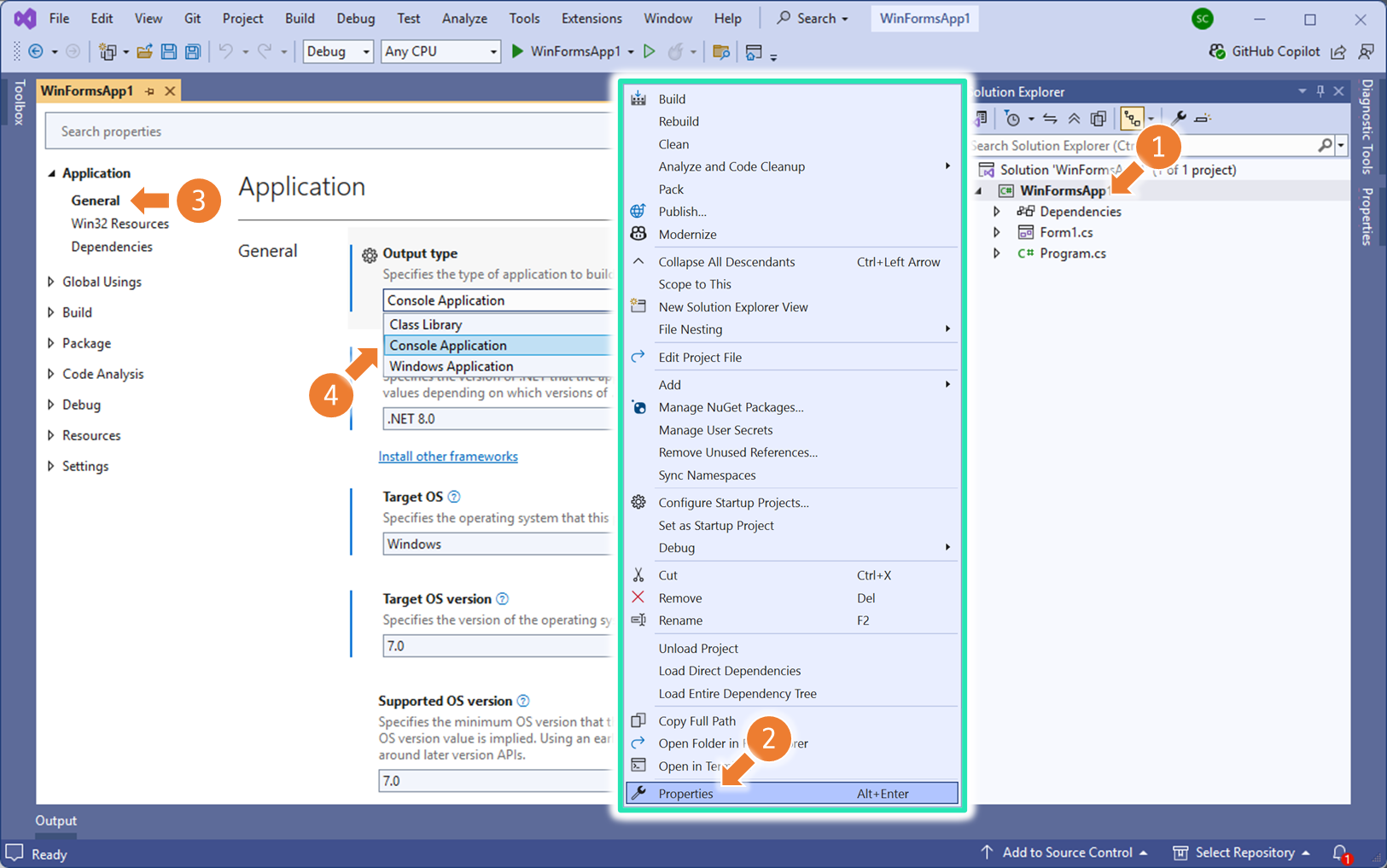Expand the Dependencies node in Solution Explorer

pos(996,212)
